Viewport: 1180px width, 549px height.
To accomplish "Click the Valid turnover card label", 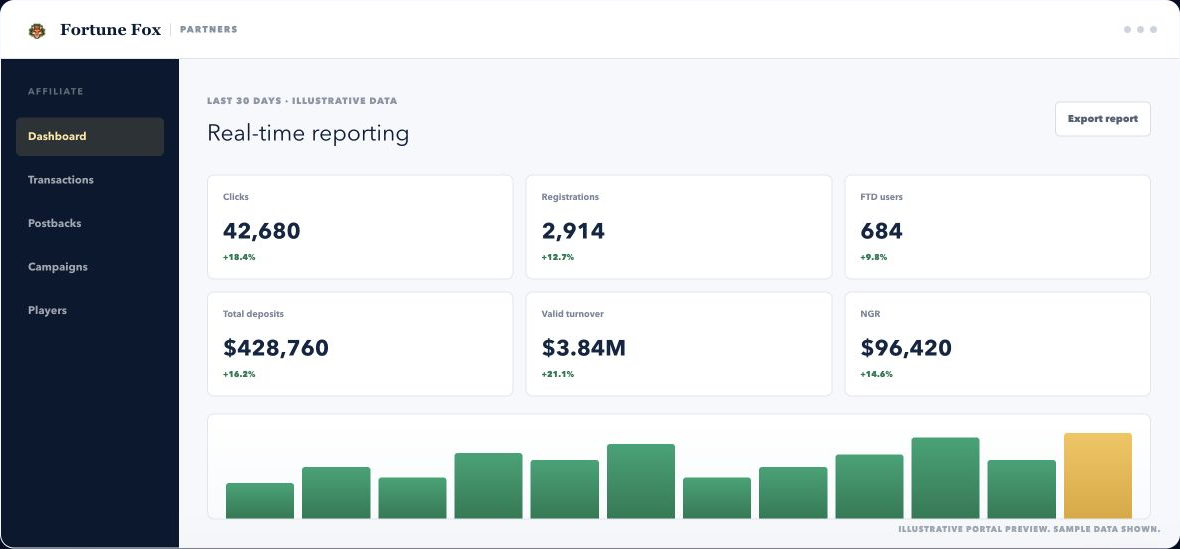I will point(573,314).
